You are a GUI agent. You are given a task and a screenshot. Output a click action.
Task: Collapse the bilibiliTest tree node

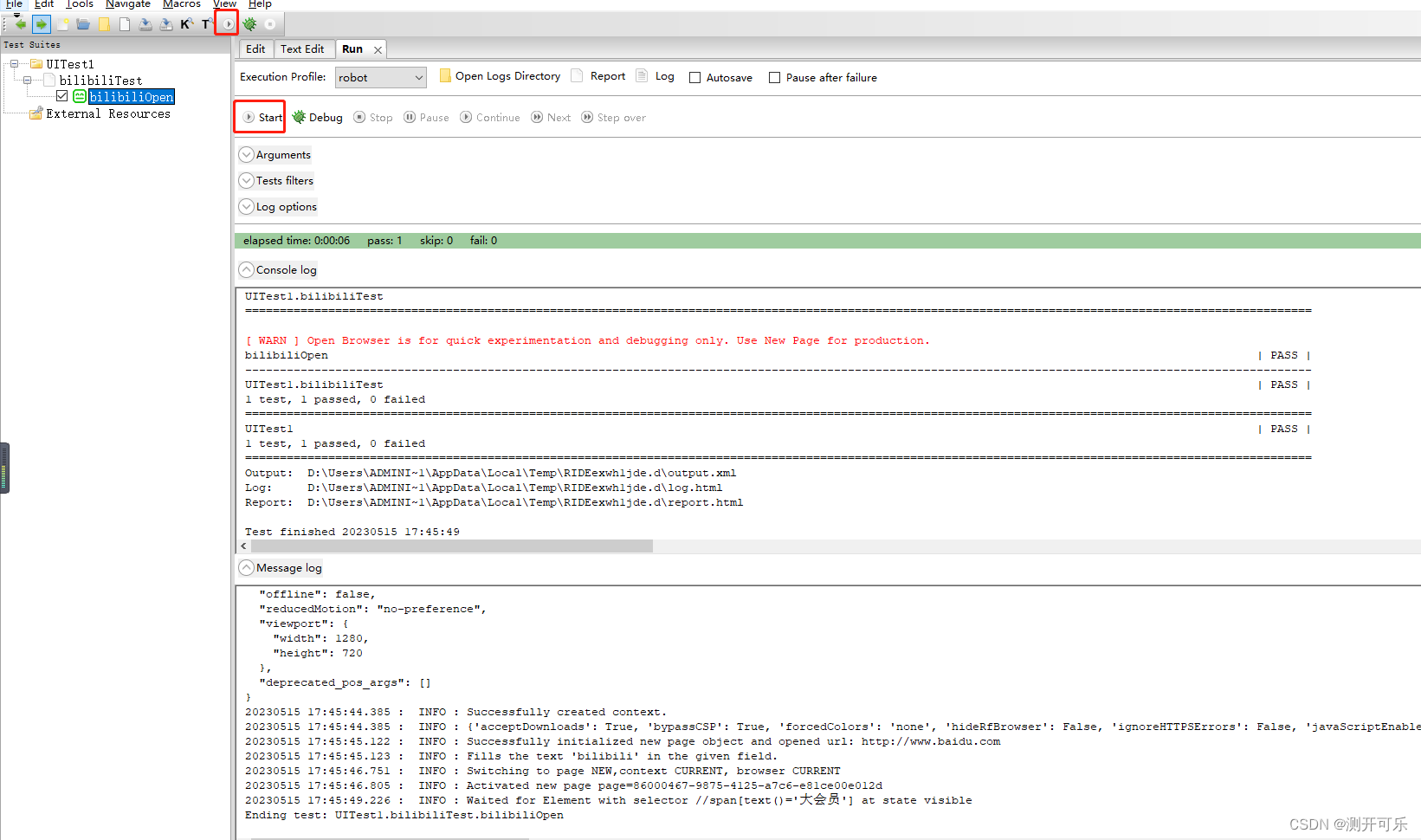(28, 80)
